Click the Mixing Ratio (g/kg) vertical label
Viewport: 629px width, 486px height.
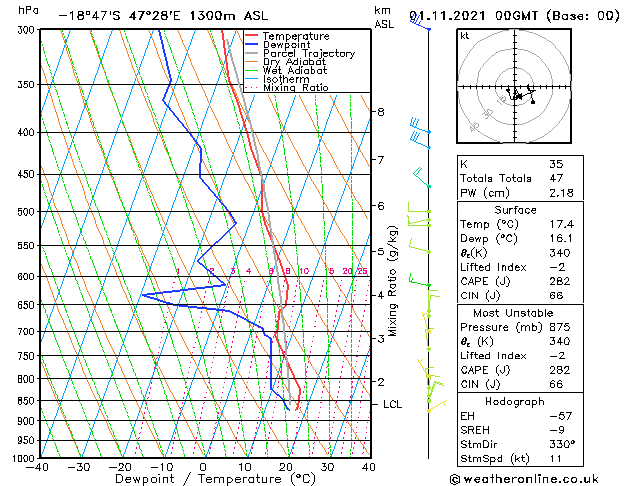[x=392, y=281]
